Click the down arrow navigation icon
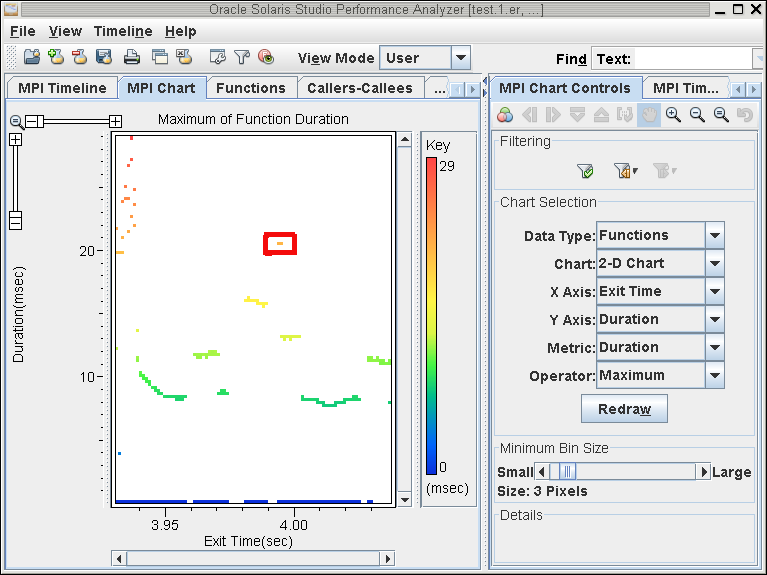The height and width of the screenshot is (575, 767). click(577, 115)
